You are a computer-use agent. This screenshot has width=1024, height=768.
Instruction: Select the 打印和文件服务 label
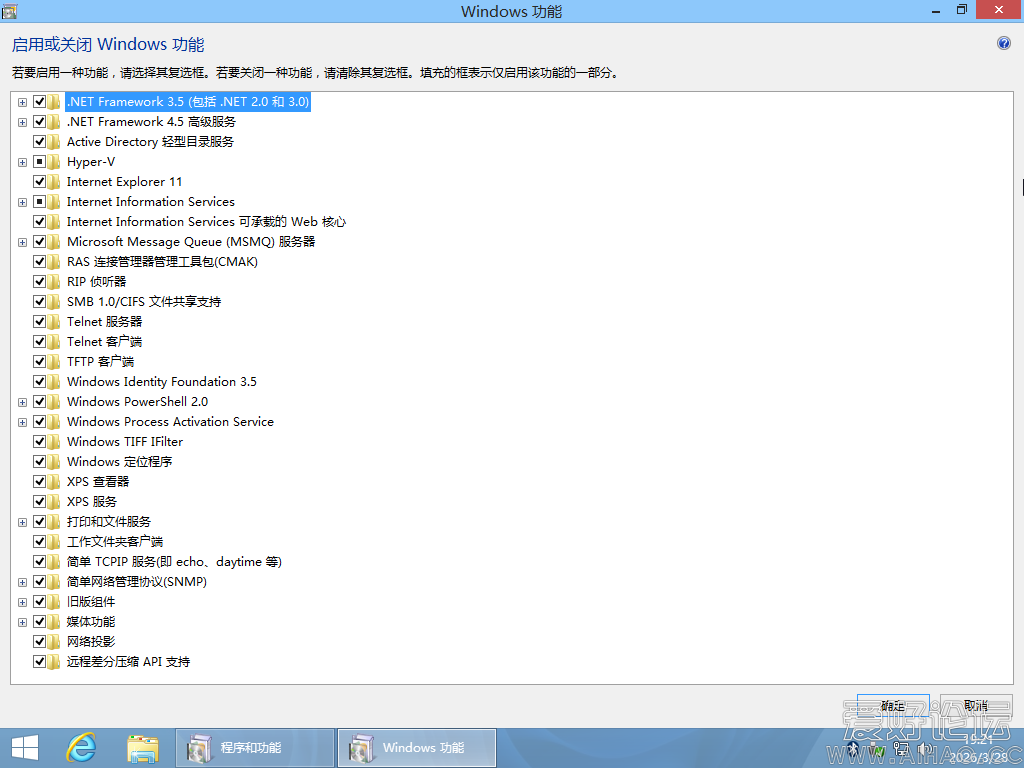coord(109,522)
